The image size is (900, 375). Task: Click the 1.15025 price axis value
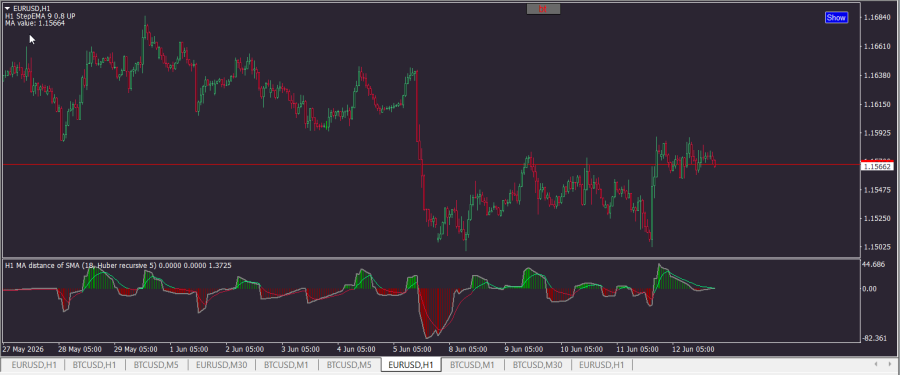[876, 247]
